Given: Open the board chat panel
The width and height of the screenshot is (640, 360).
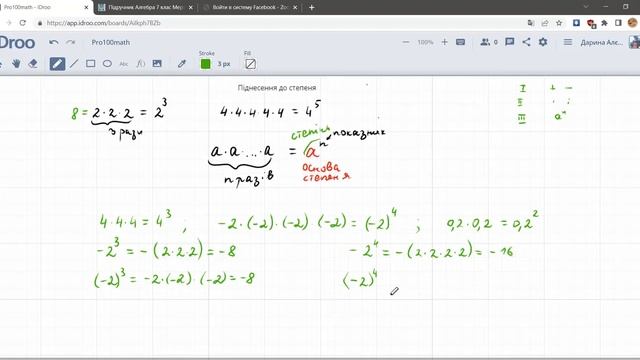Looking at the screenshot, I should 509,42.
